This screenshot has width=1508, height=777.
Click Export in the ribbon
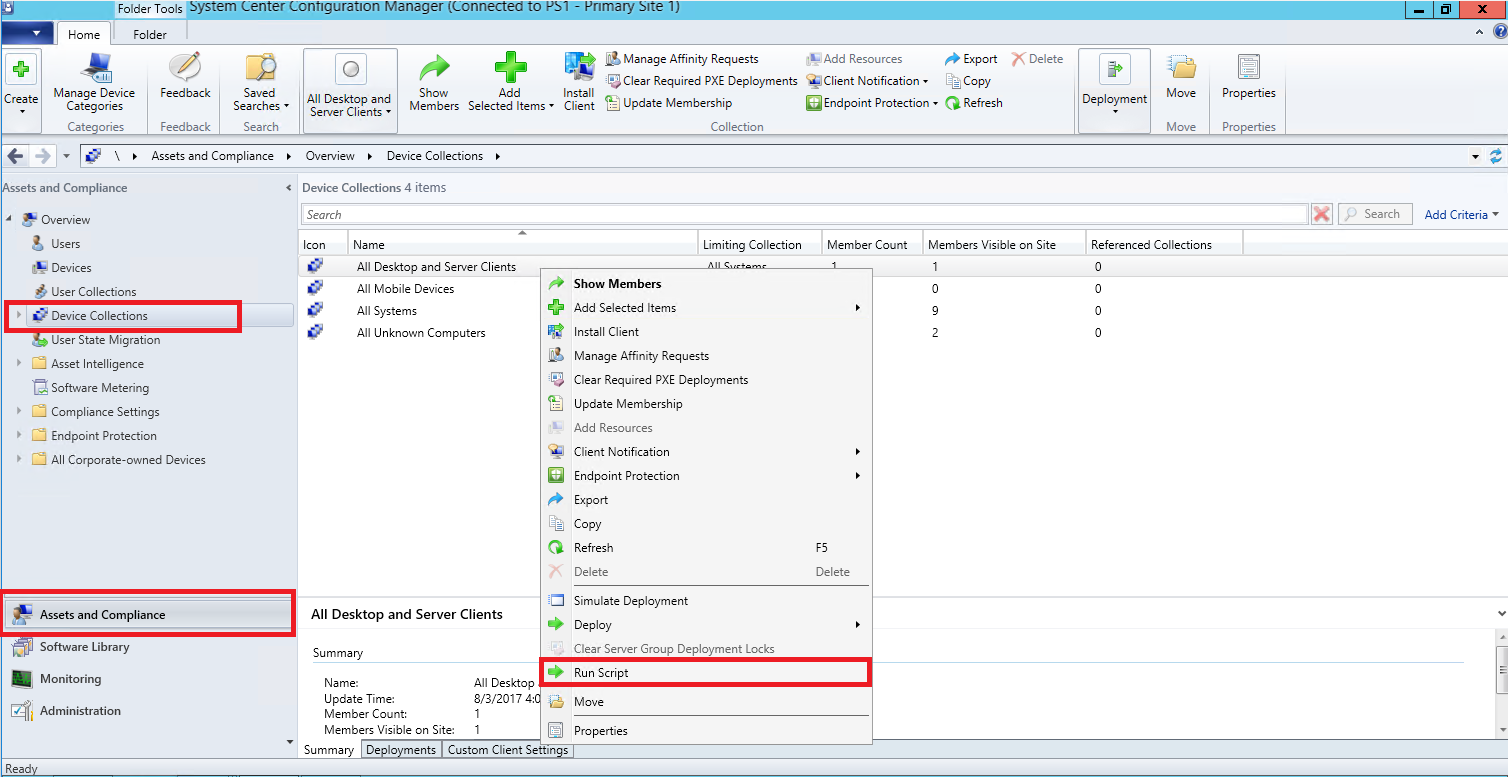click(971, 59)
